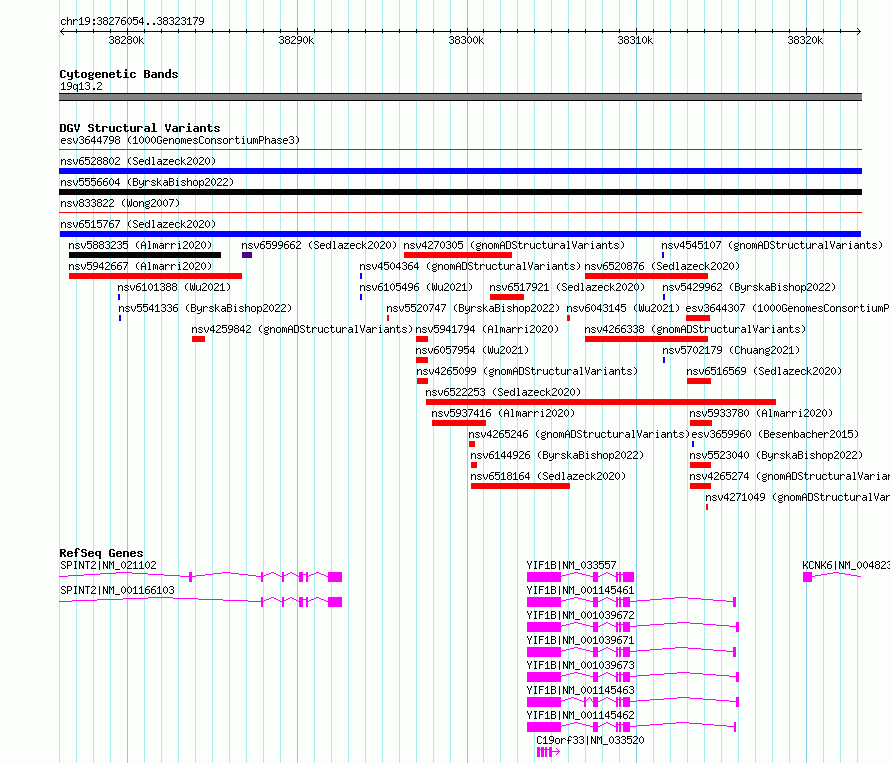Select the nsv5702179 Chuang2021 label

click(x=731, y=350)
